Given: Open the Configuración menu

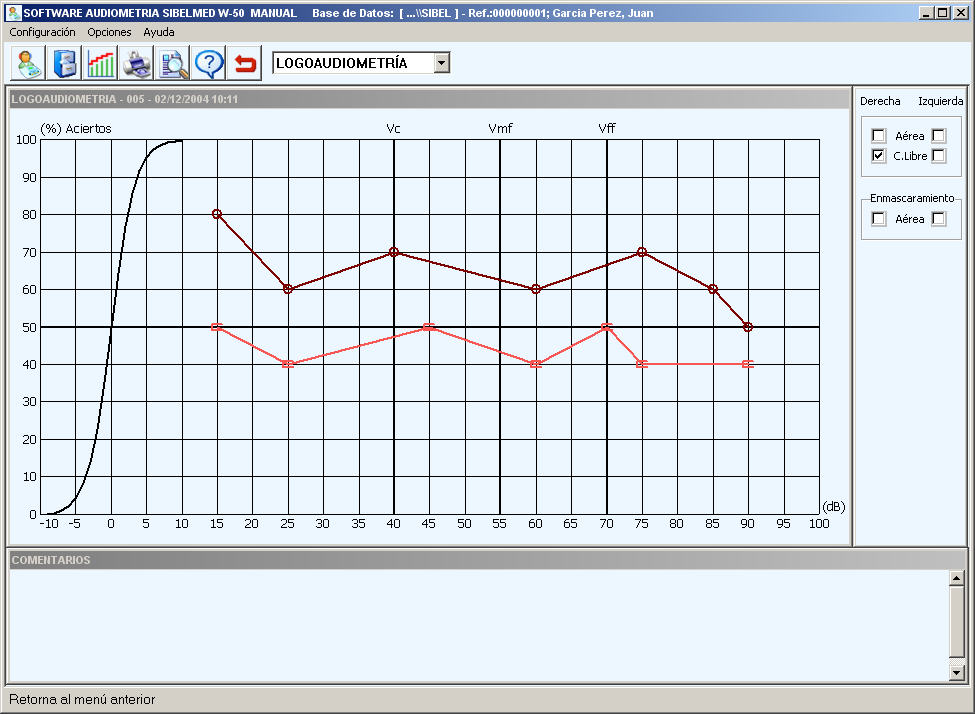Looking at the screenshot, I should [x=42, y=32].
